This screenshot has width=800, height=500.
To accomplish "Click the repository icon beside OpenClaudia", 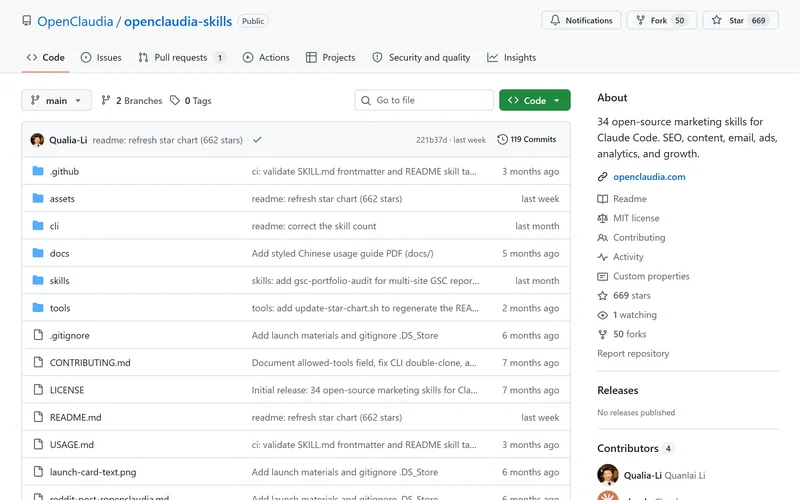I will click(x=27, y=20).
